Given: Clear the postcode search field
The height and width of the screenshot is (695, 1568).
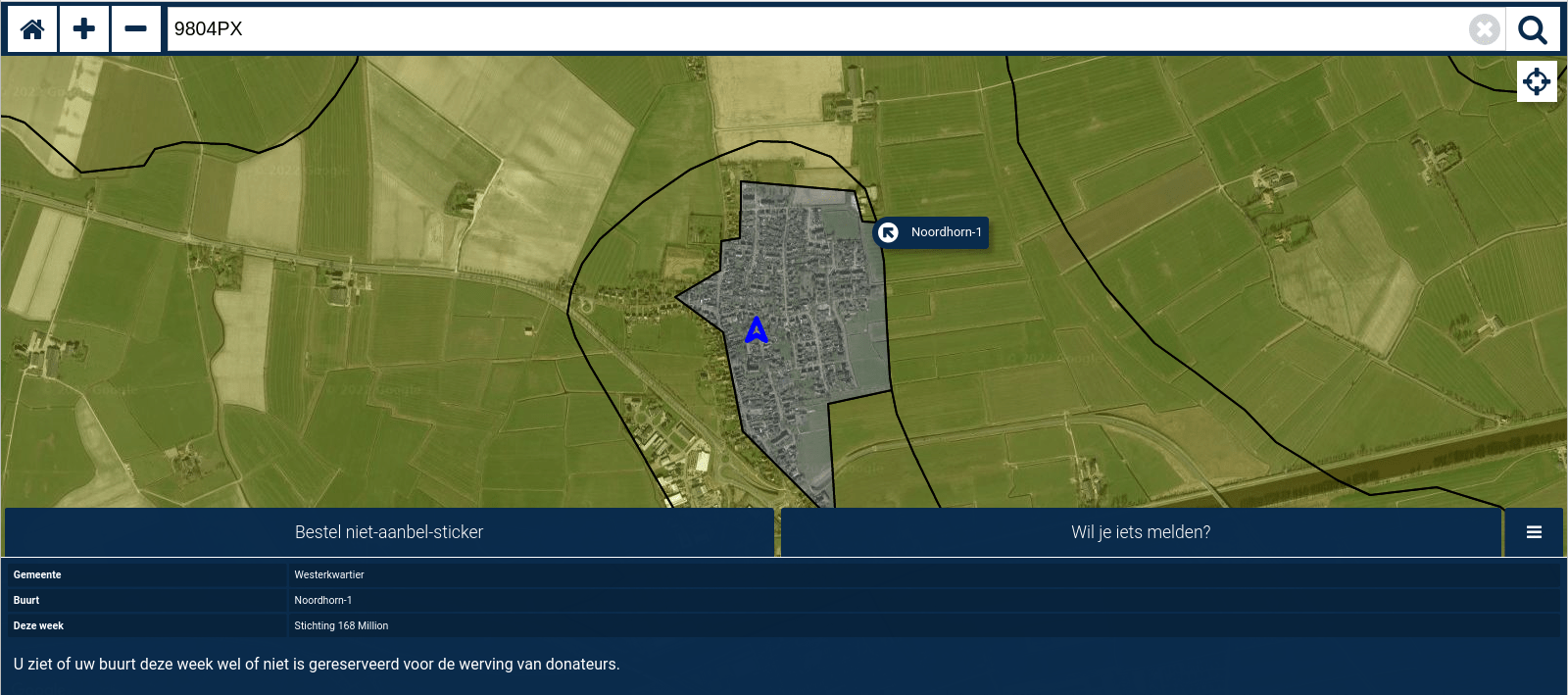Looking at the screenshot, I should point(1484,29).
